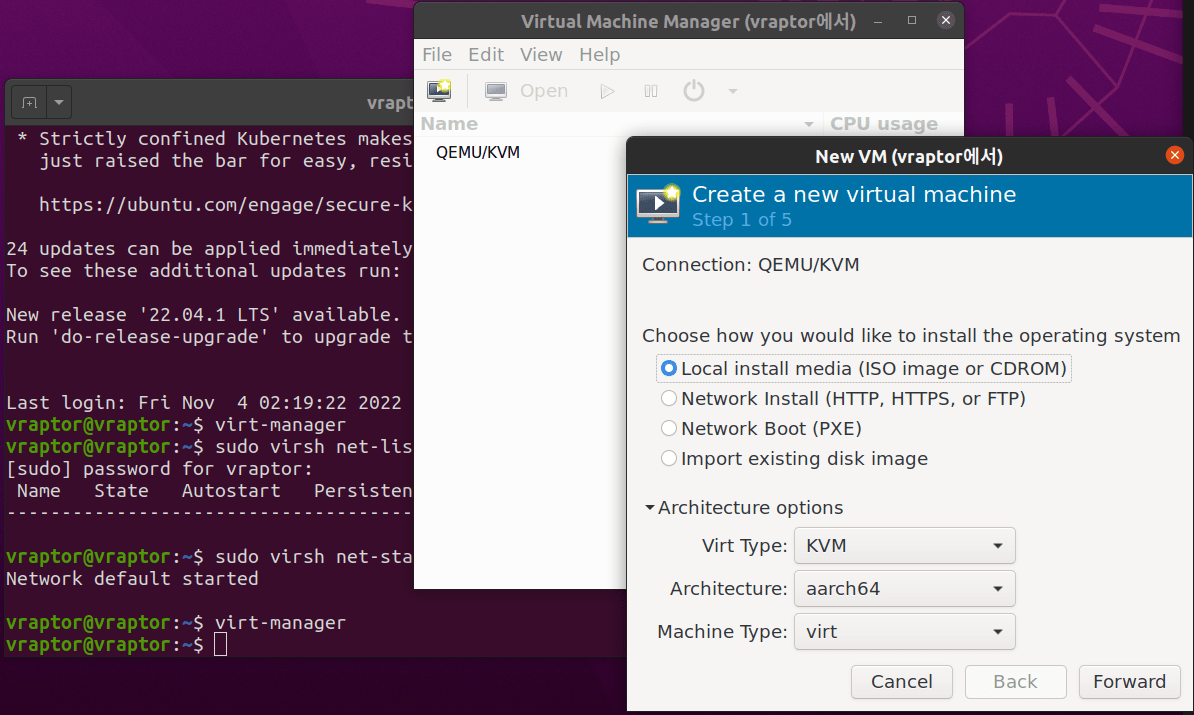
Task: Close the Virtual Machine Manager window
Action: (x=946, y=21)
